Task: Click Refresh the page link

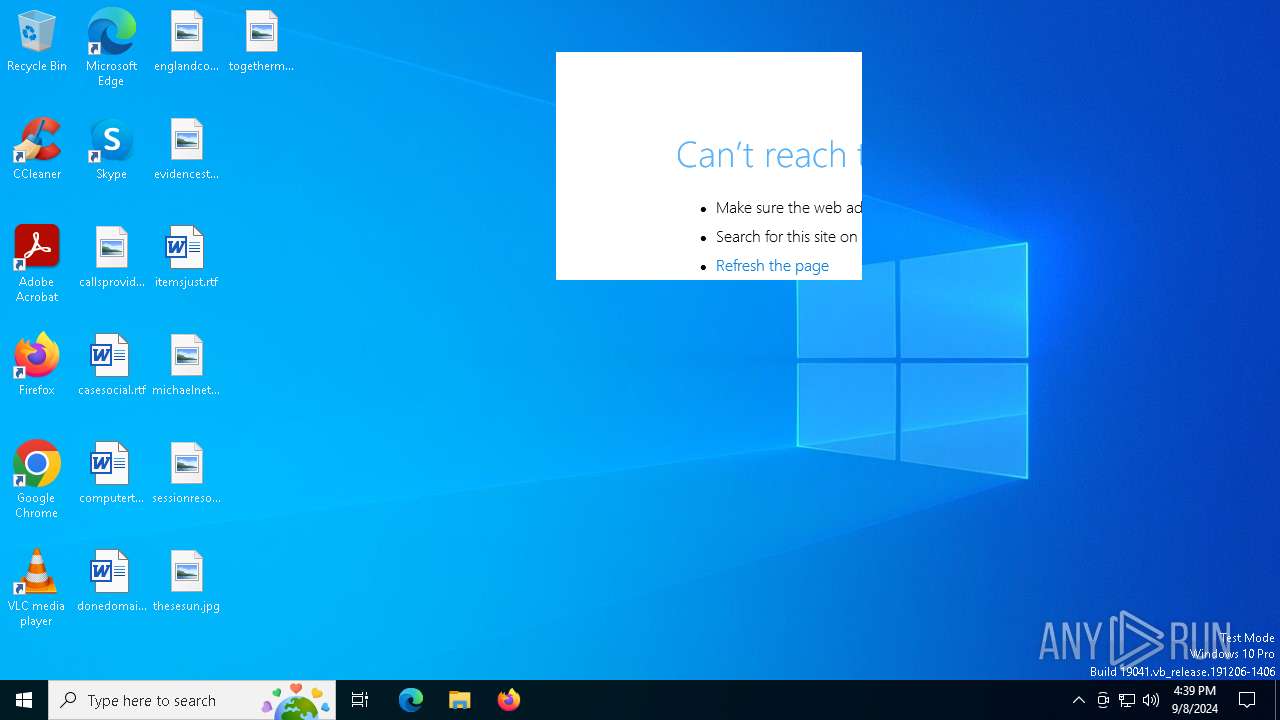Action: click(772, 265)
